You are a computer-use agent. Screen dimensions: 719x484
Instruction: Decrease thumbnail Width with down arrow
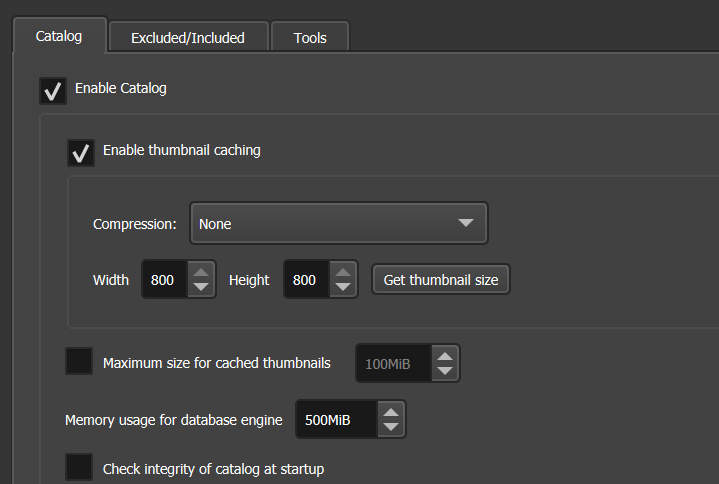coord(202,287)
